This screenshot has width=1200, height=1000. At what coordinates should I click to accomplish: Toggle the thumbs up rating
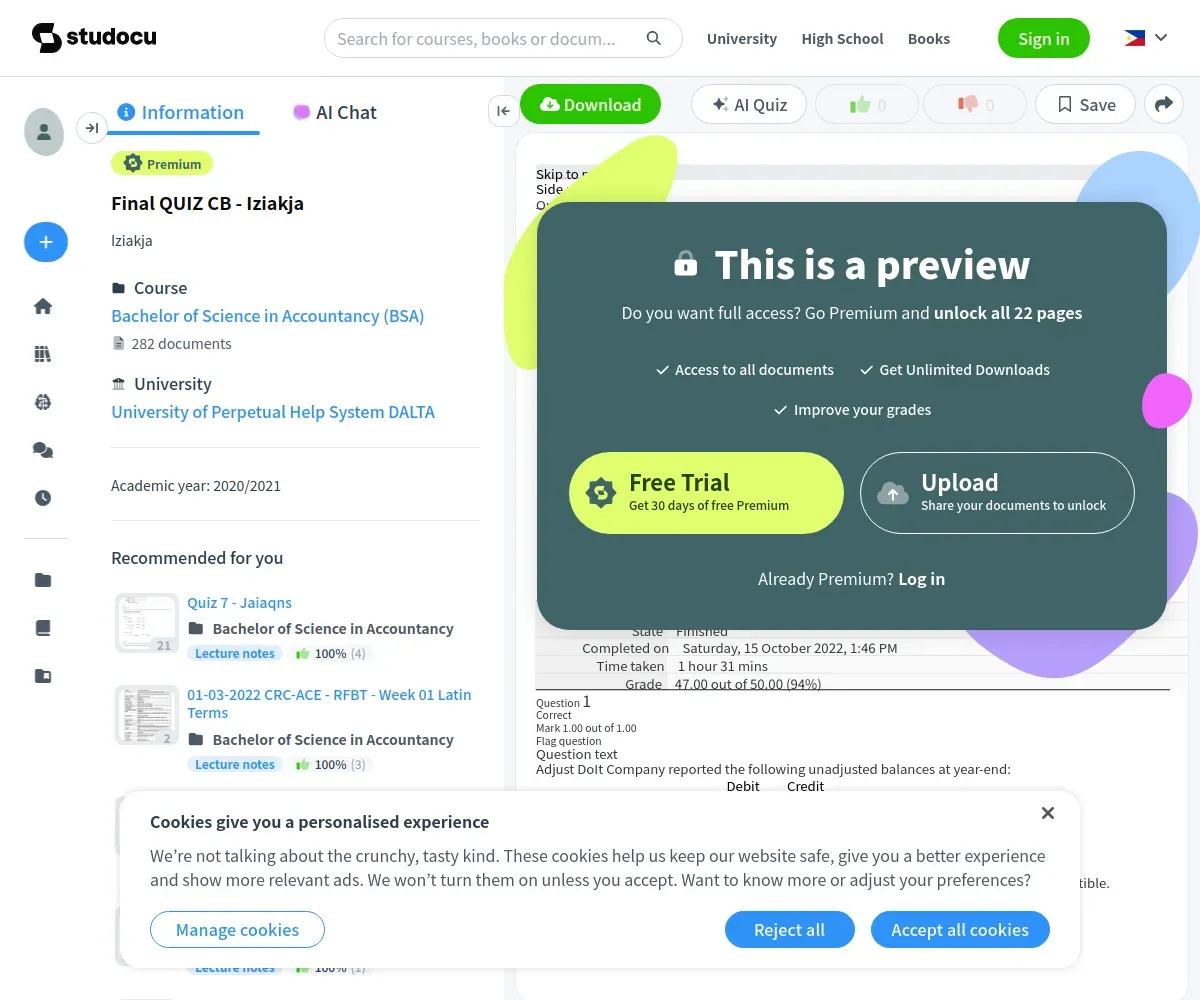[867, 104]
